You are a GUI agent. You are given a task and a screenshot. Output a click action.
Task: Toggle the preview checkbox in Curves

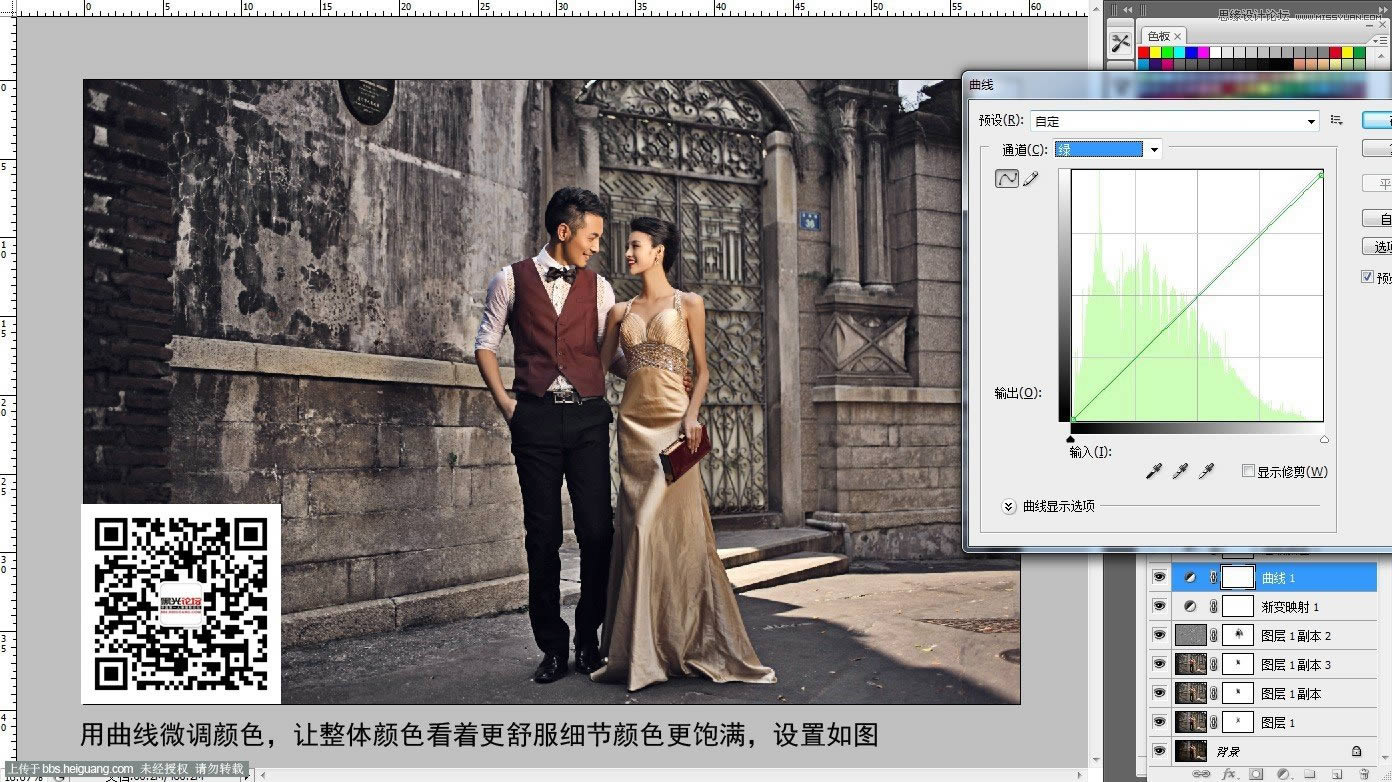pos(1368,277)
